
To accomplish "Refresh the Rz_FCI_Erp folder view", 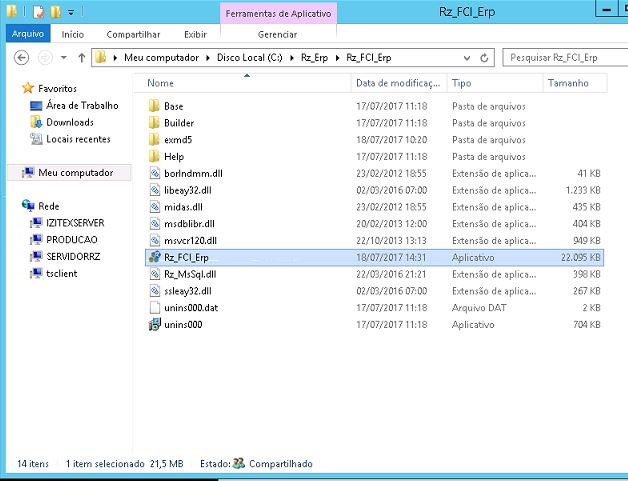I will pos(484,58).
